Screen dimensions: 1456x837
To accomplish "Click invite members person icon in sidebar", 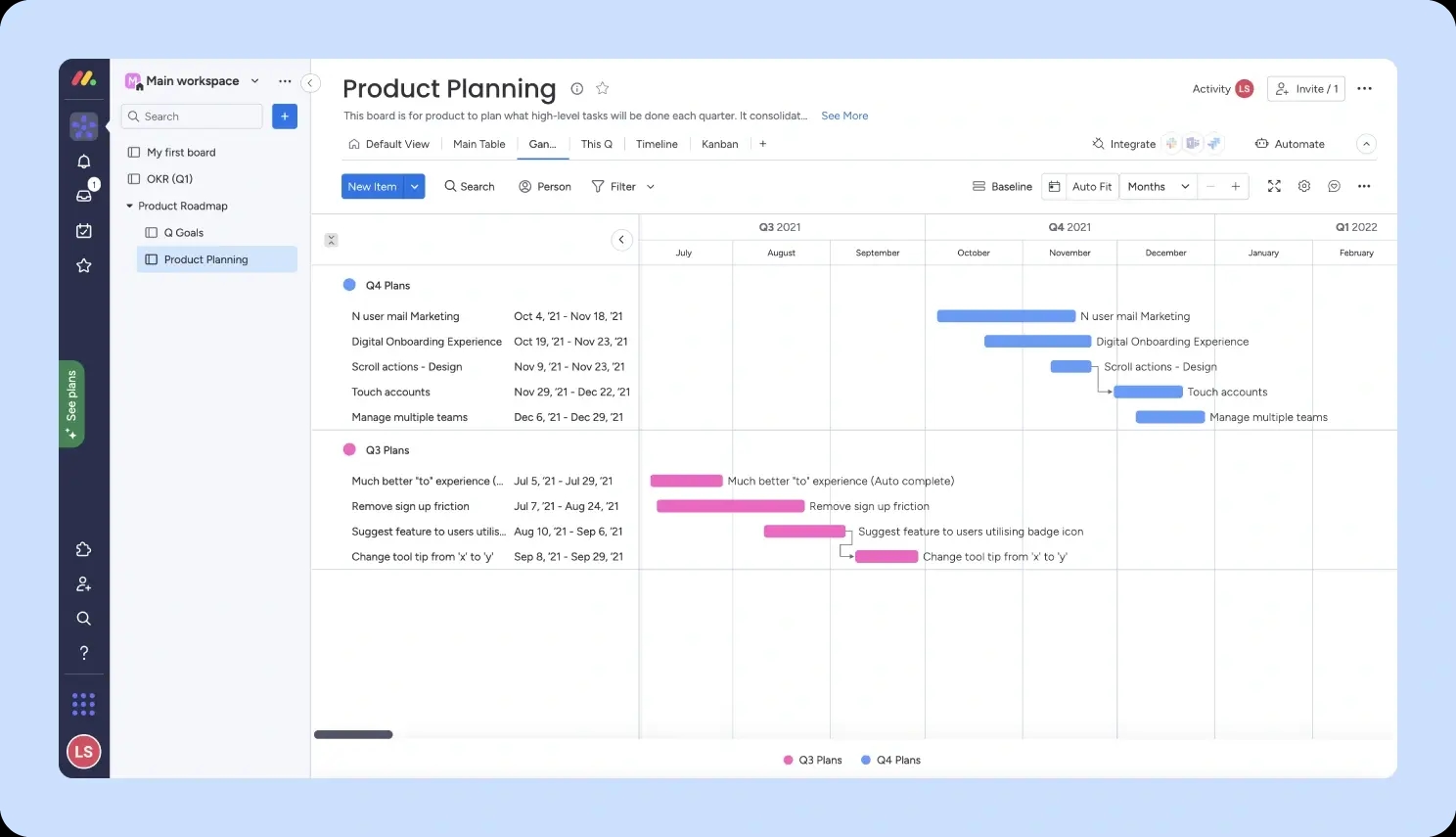I will pyautogui.click(x=84, y=584).
